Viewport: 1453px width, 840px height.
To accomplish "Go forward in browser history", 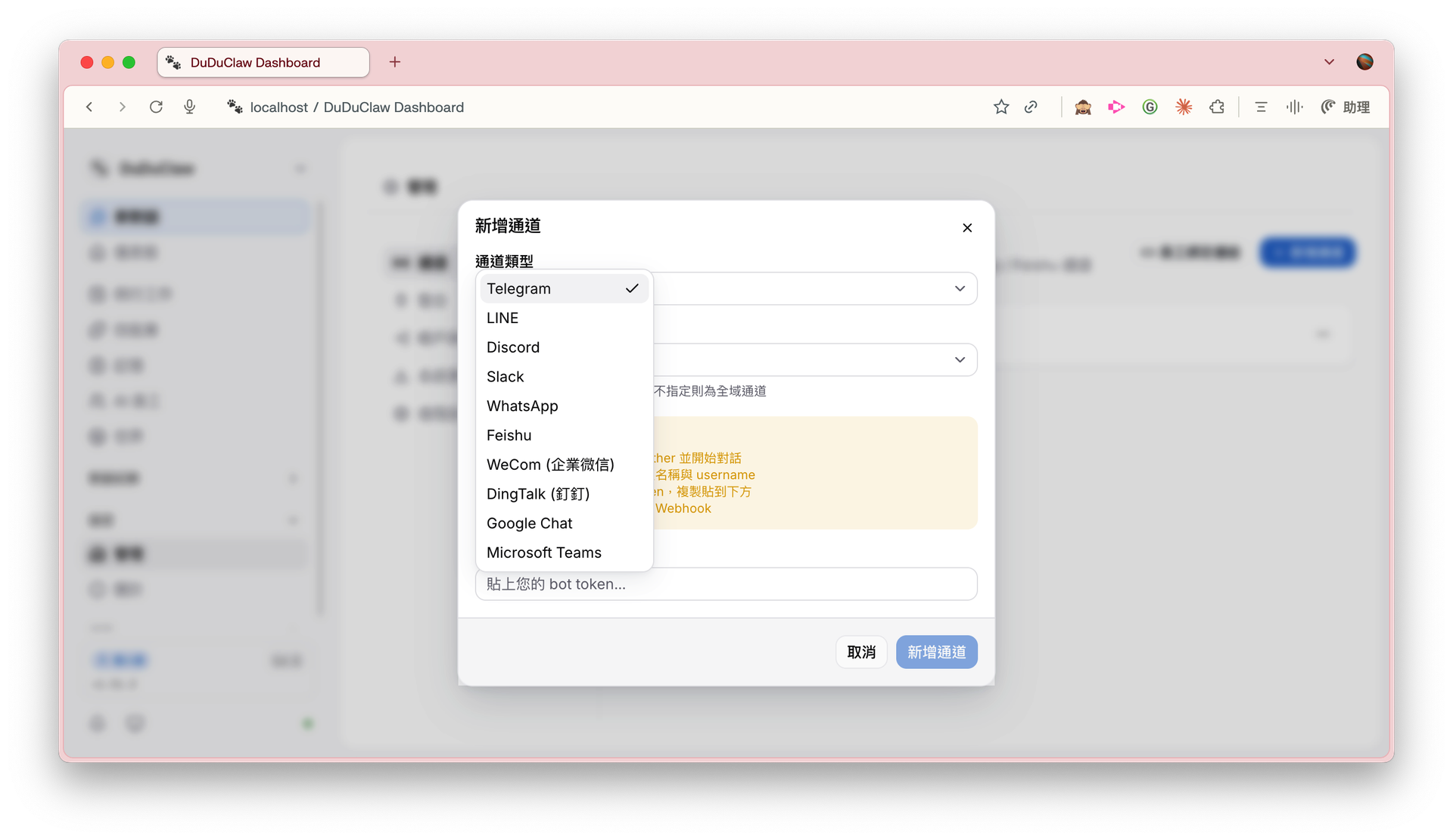I will (x=122, y=107).
